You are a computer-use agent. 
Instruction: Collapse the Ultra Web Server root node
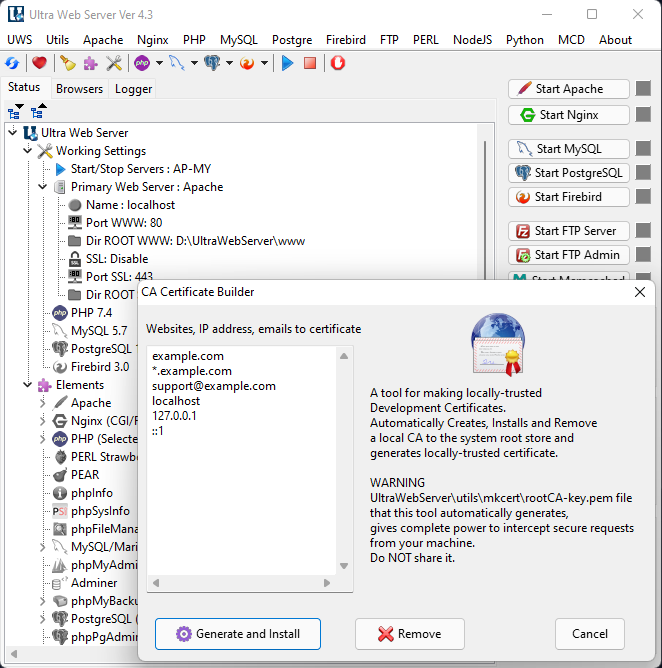coord(13,132)
